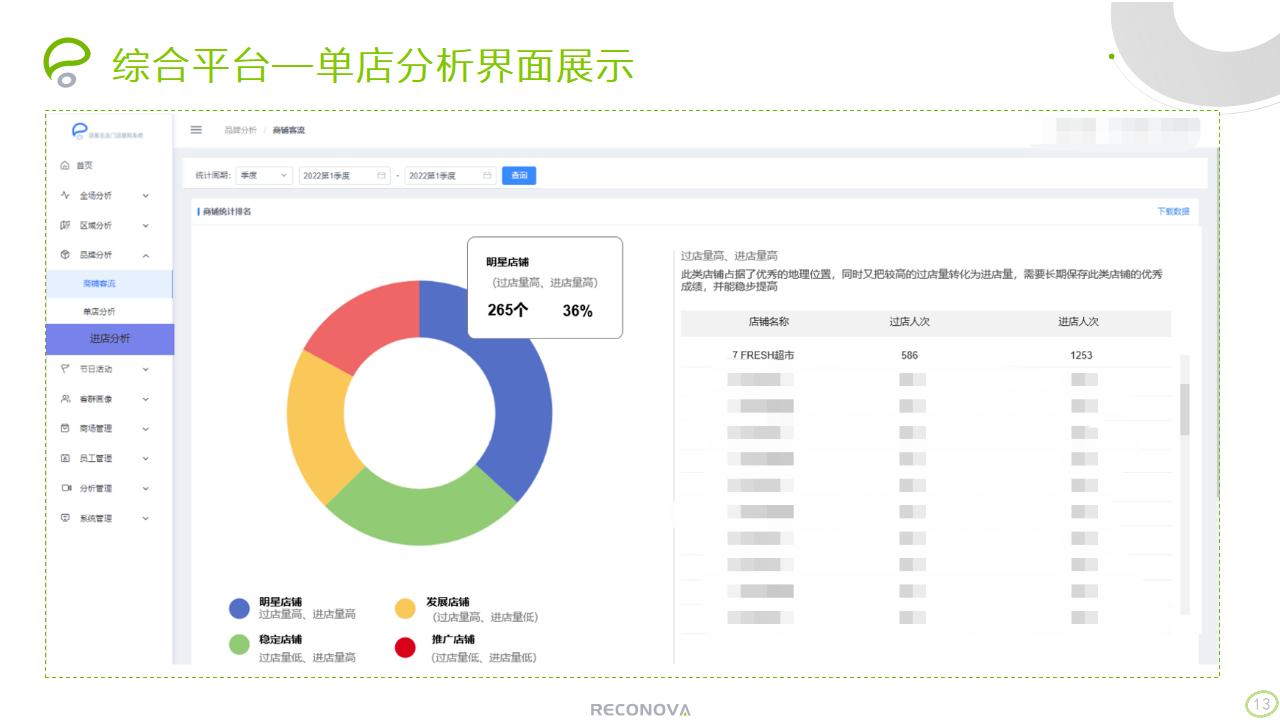This screenshot has width=1280, height=720.
Task: Collapse the 品牌分析 menu chevron
Action: point(146,255)
